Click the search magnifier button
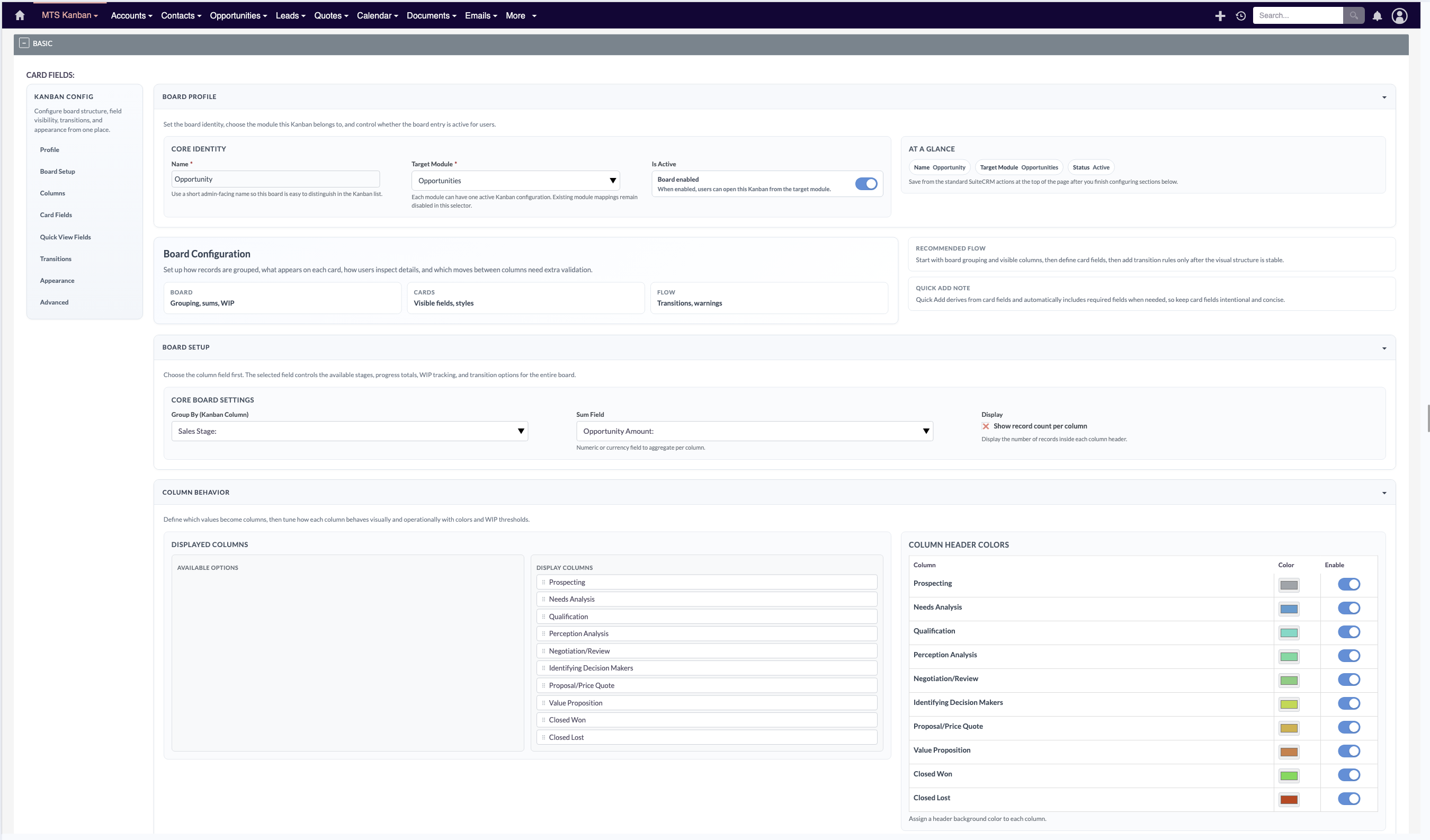Viewport: 1430px width, 840px height. pos(1353,15)
